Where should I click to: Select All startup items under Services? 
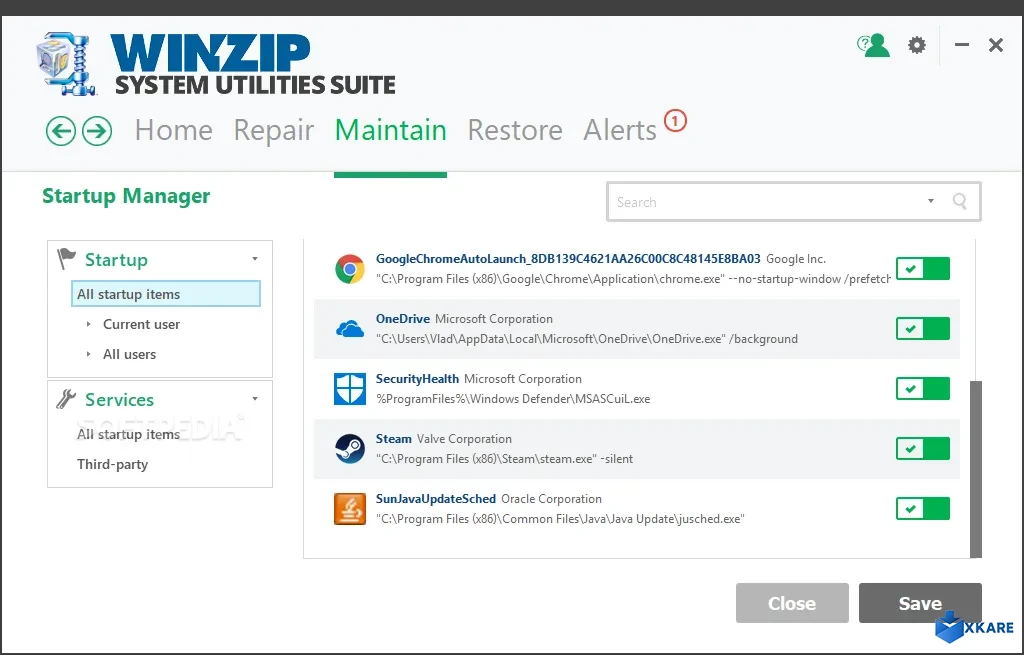128,434
